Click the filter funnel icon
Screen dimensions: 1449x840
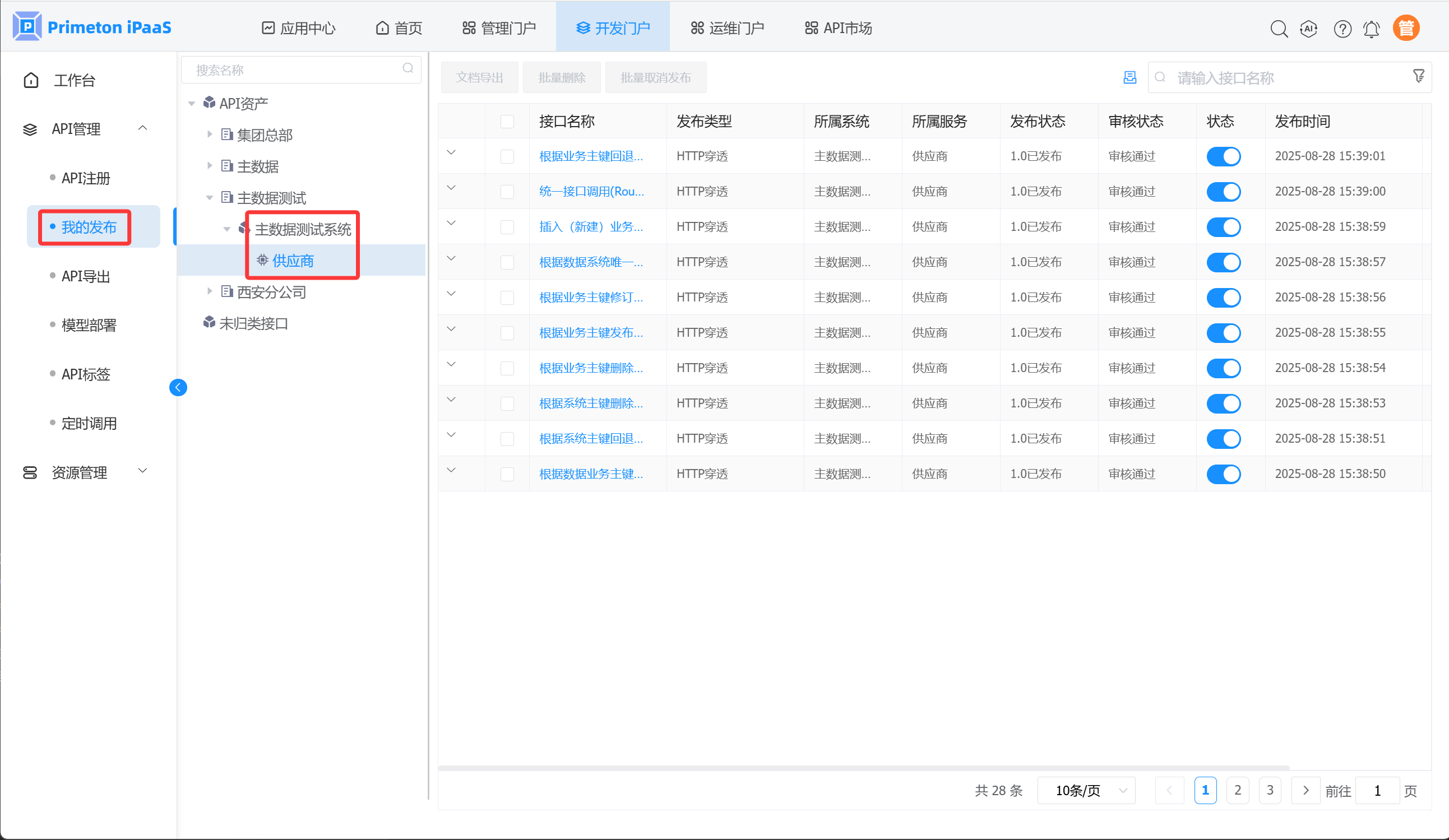click(1419, 76)
